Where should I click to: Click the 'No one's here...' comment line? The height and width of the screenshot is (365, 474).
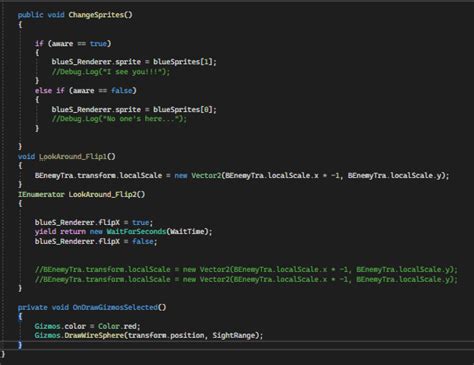[119, 119]
